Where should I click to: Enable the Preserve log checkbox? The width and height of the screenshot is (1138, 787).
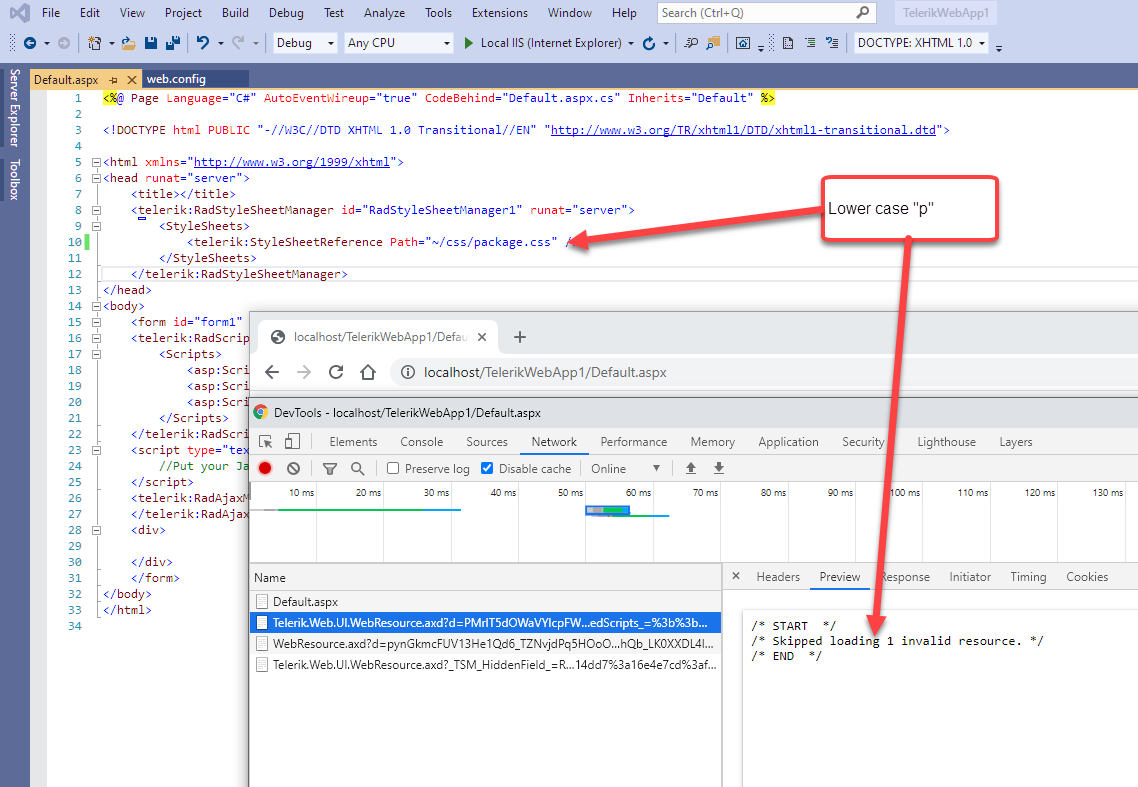click(393, 468)
